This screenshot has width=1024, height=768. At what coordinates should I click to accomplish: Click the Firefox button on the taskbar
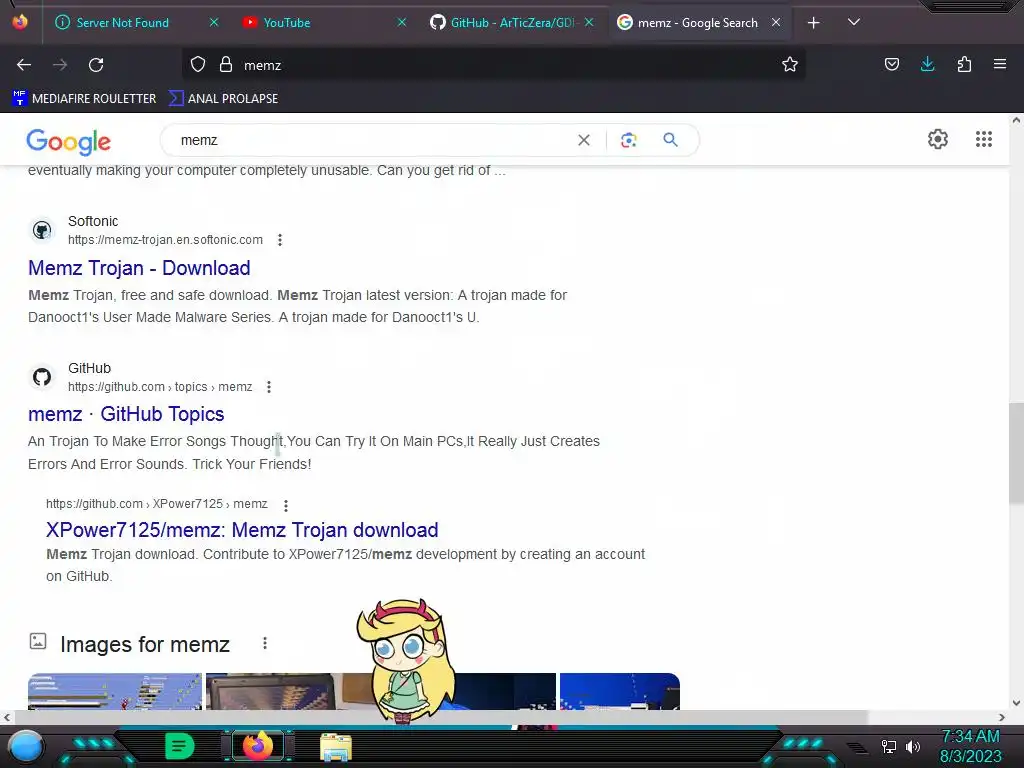(x=258, y=746)
